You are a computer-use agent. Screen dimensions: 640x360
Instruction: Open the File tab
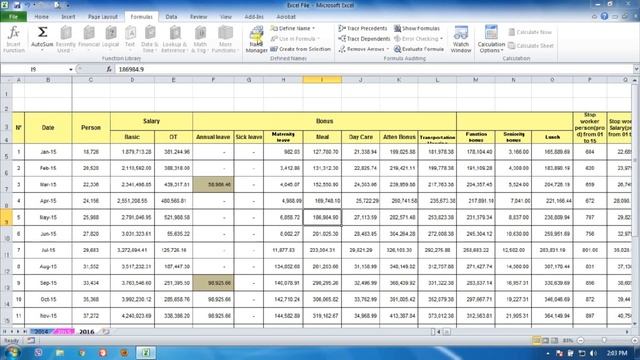click(x=13, y=17)
